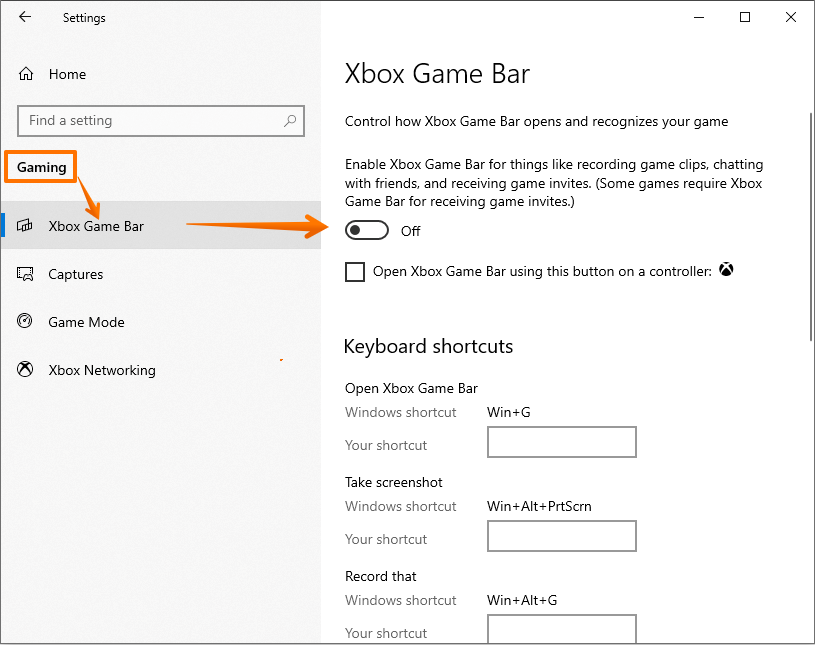Go to Settings Home
815x645 pixels.
(67, 74)
